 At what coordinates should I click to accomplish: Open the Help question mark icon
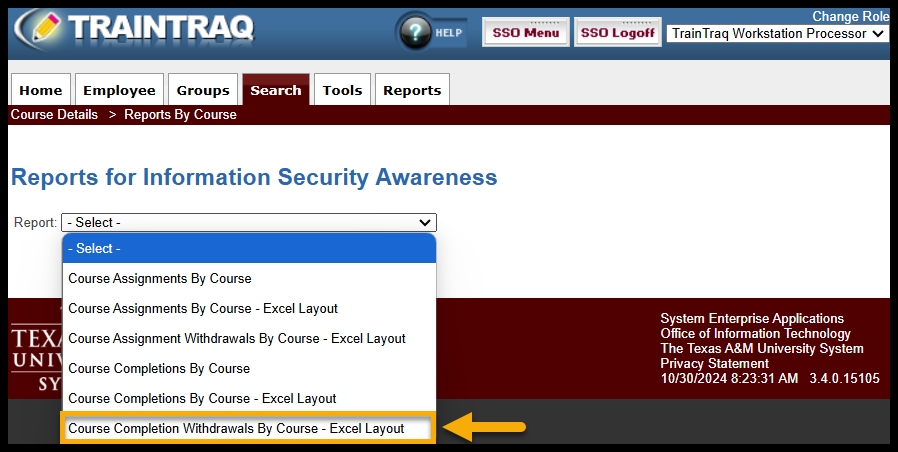[x=415, y=33]
